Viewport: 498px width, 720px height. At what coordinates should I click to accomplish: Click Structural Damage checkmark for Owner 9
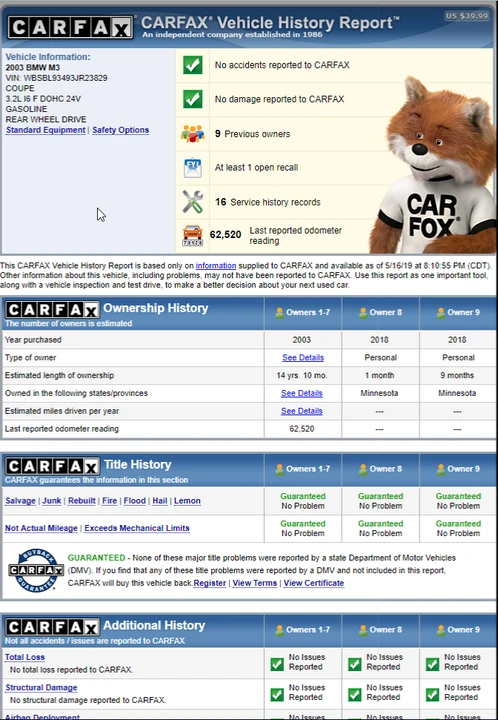click(432, 694)
